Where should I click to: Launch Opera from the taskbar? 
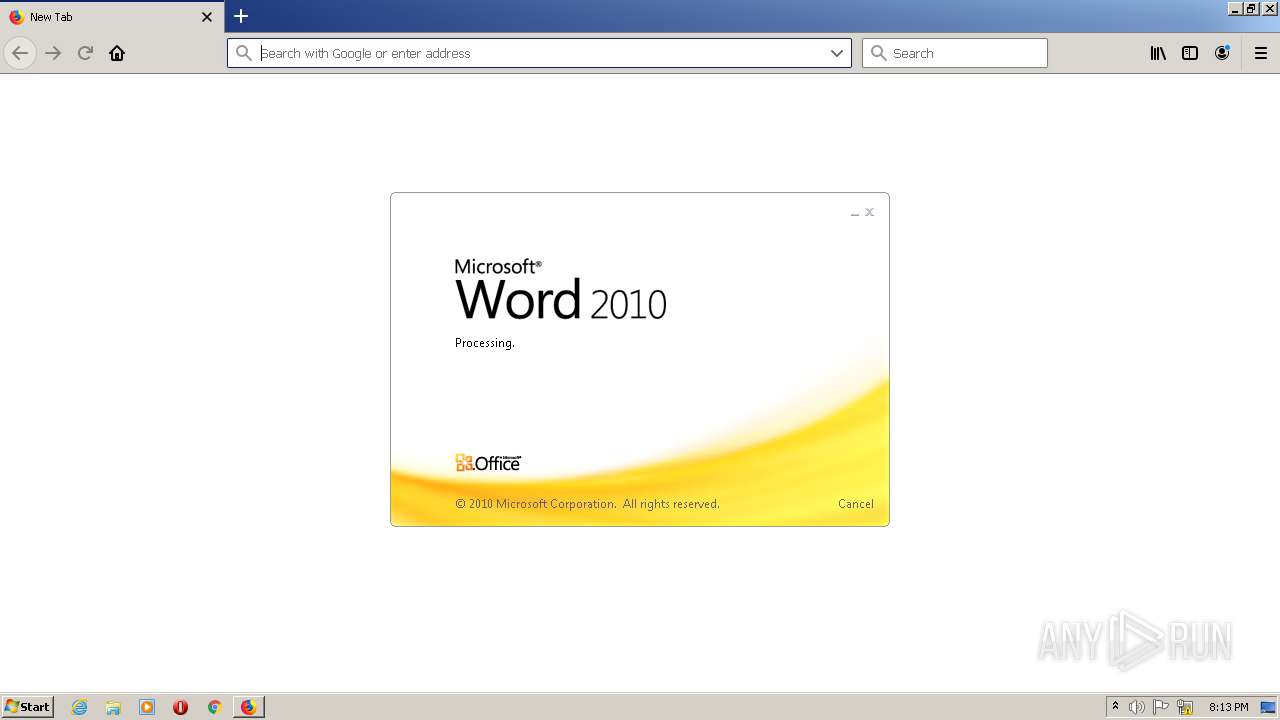pyautogui.click(x=180, y=707)
